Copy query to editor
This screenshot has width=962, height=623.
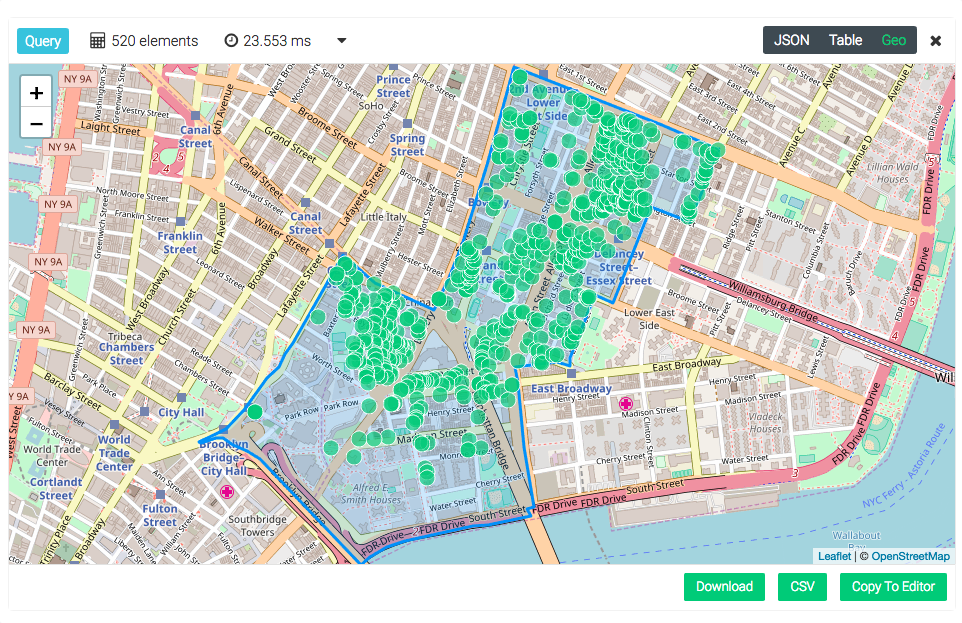893,587
